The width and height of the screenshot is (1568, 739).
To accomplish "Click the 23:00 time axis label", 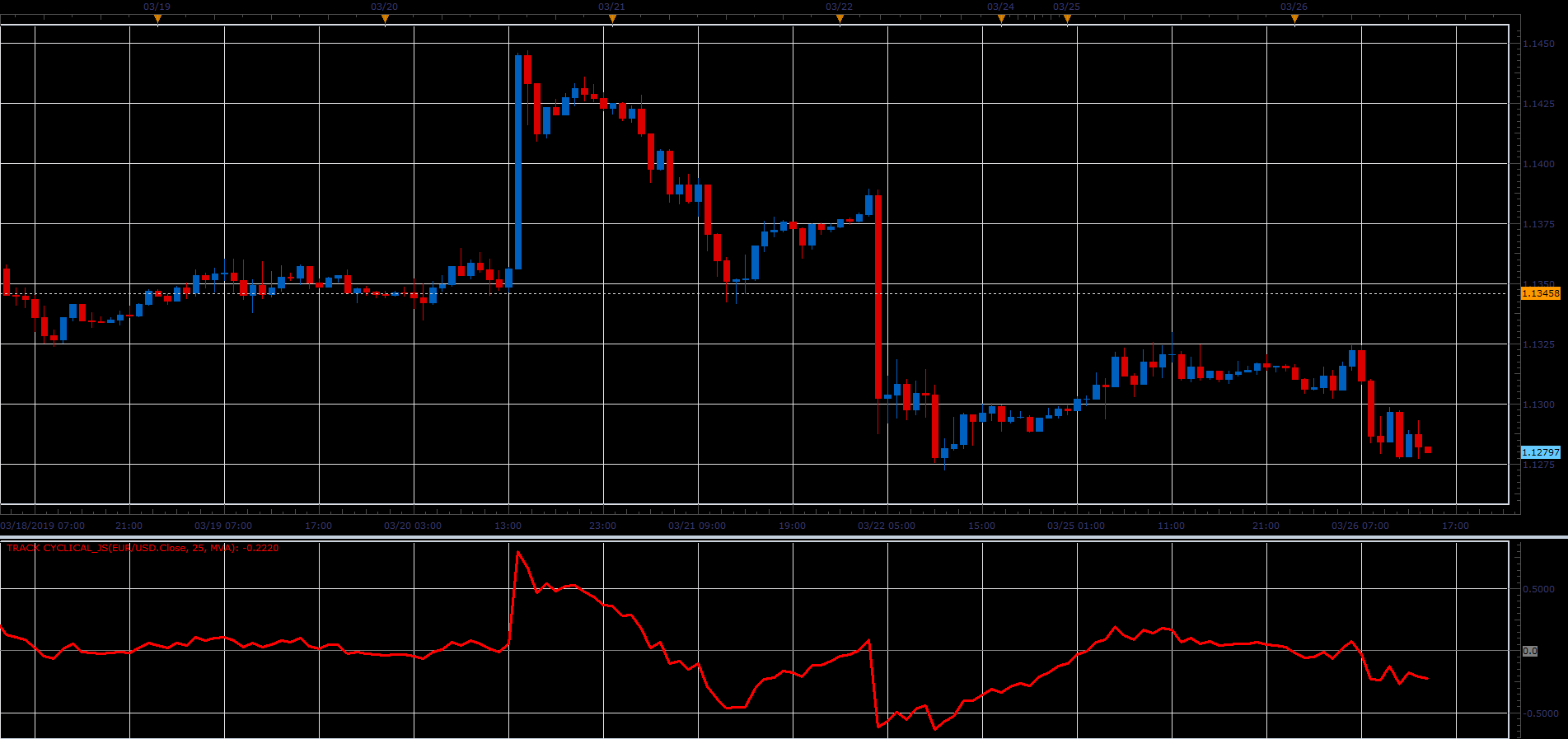I will (x=602, y=526).
